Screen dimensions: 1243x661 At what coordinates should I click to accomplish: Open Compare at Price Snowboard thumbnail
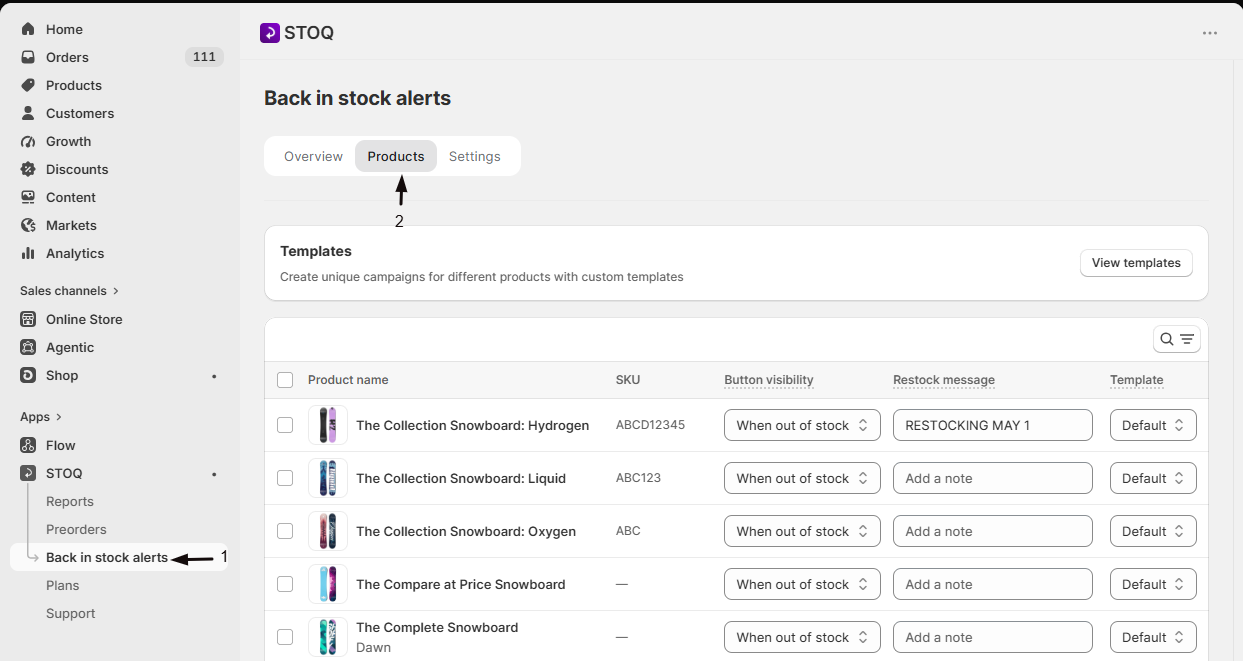click(x=328, y=584)
